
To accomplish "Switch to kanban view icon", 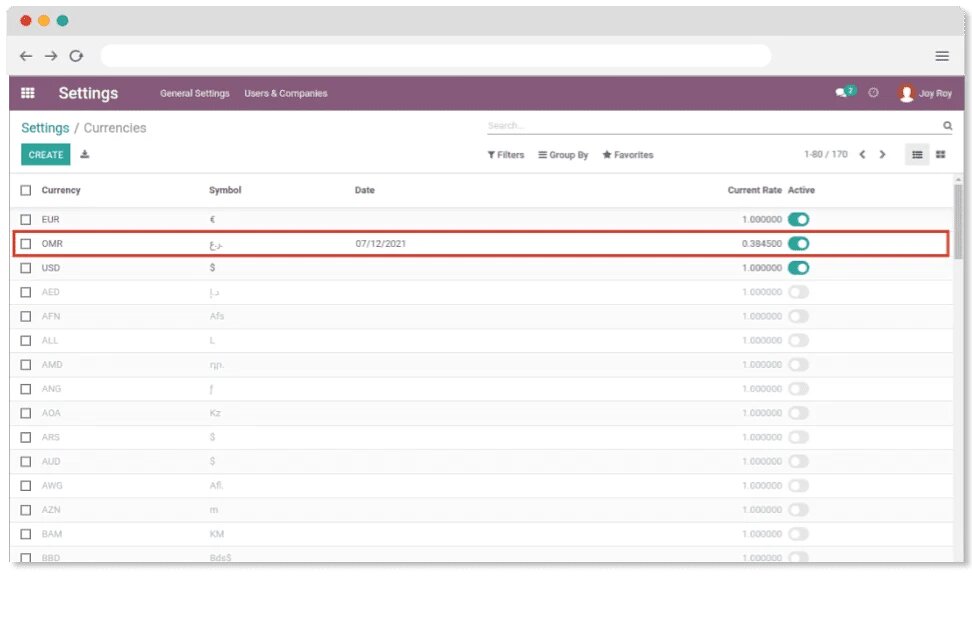I will (940, 155).
